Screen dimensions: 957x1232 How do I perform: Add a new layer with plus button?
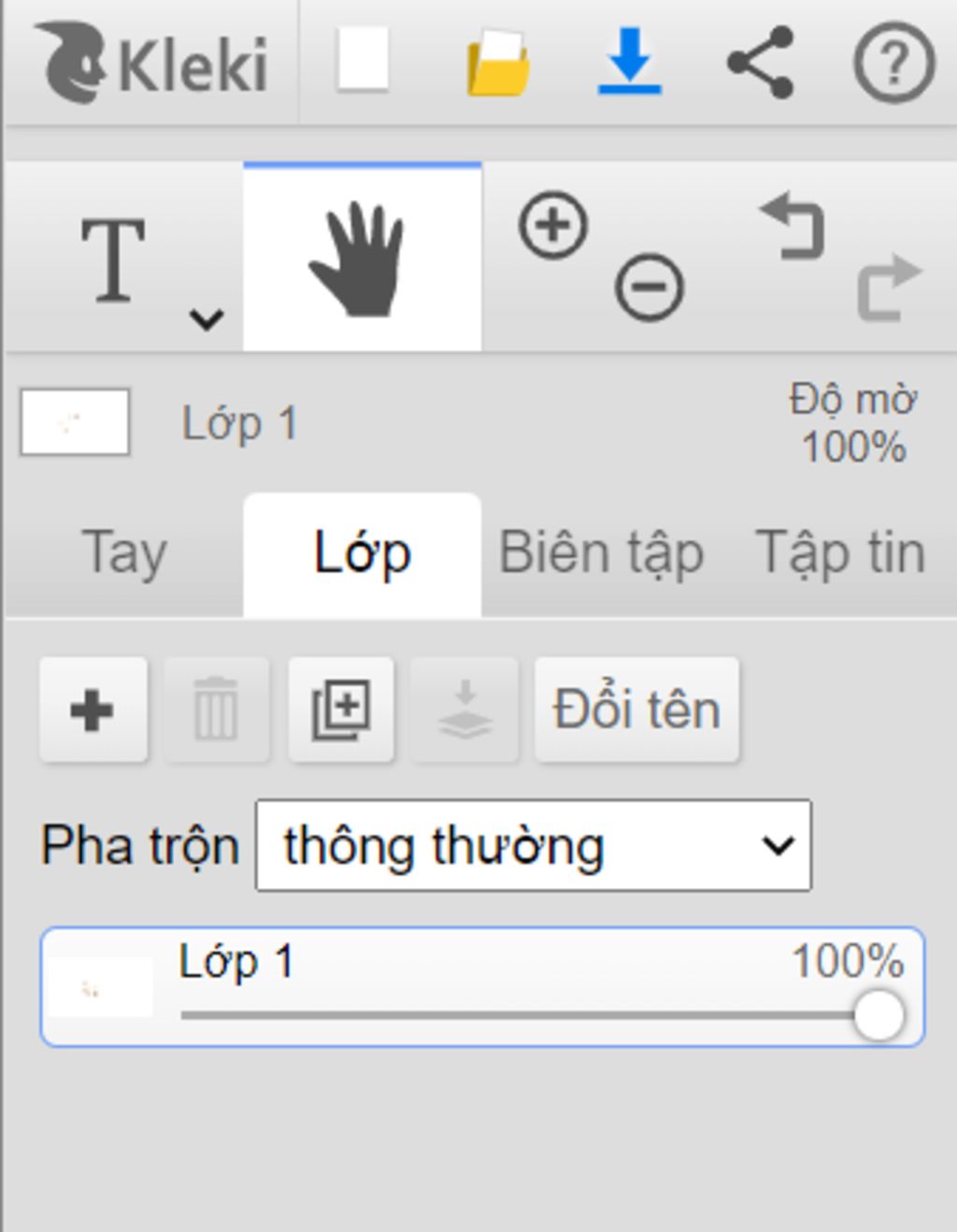(x=93, y=709)
